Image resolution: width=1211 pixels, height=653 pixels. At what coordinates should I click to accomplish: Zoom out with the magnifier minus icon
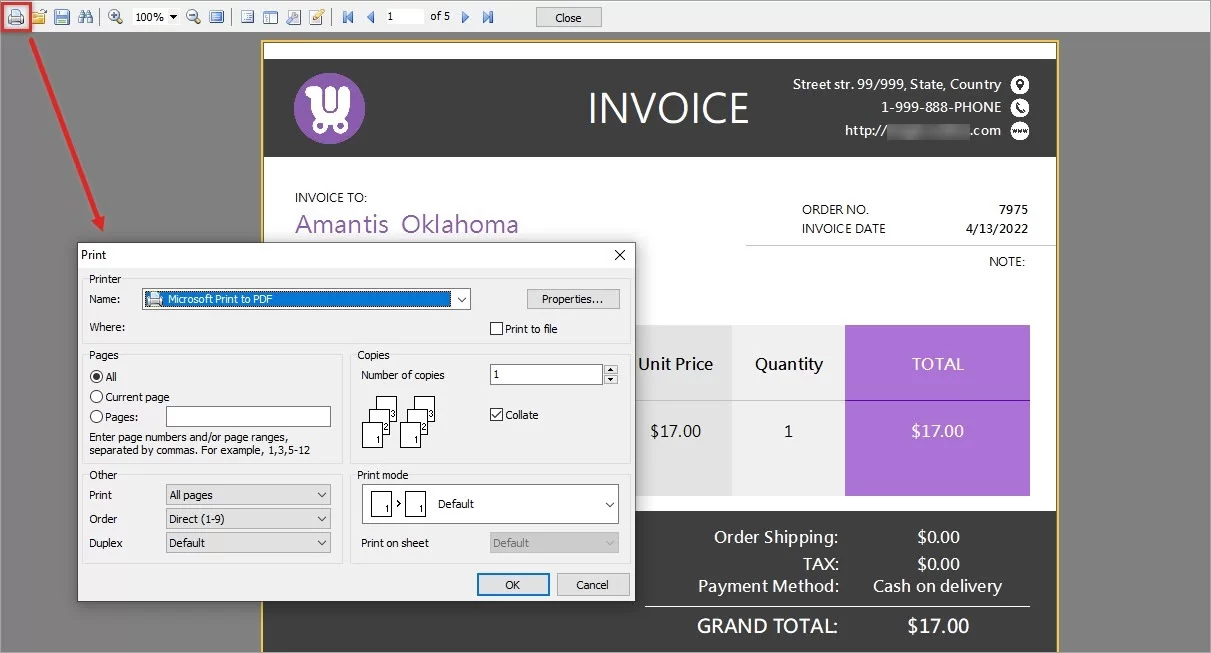193,16
